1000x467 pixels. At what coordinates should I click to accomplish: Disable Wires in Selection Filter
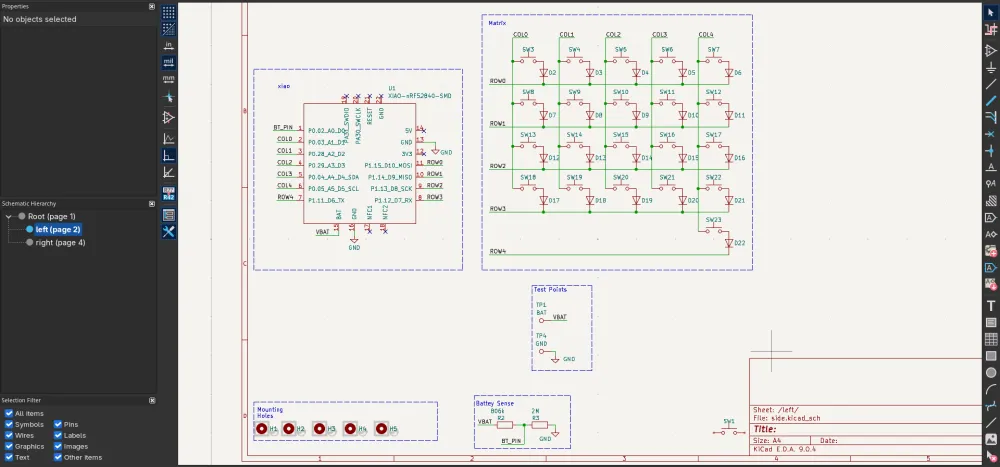click(9, 435)
